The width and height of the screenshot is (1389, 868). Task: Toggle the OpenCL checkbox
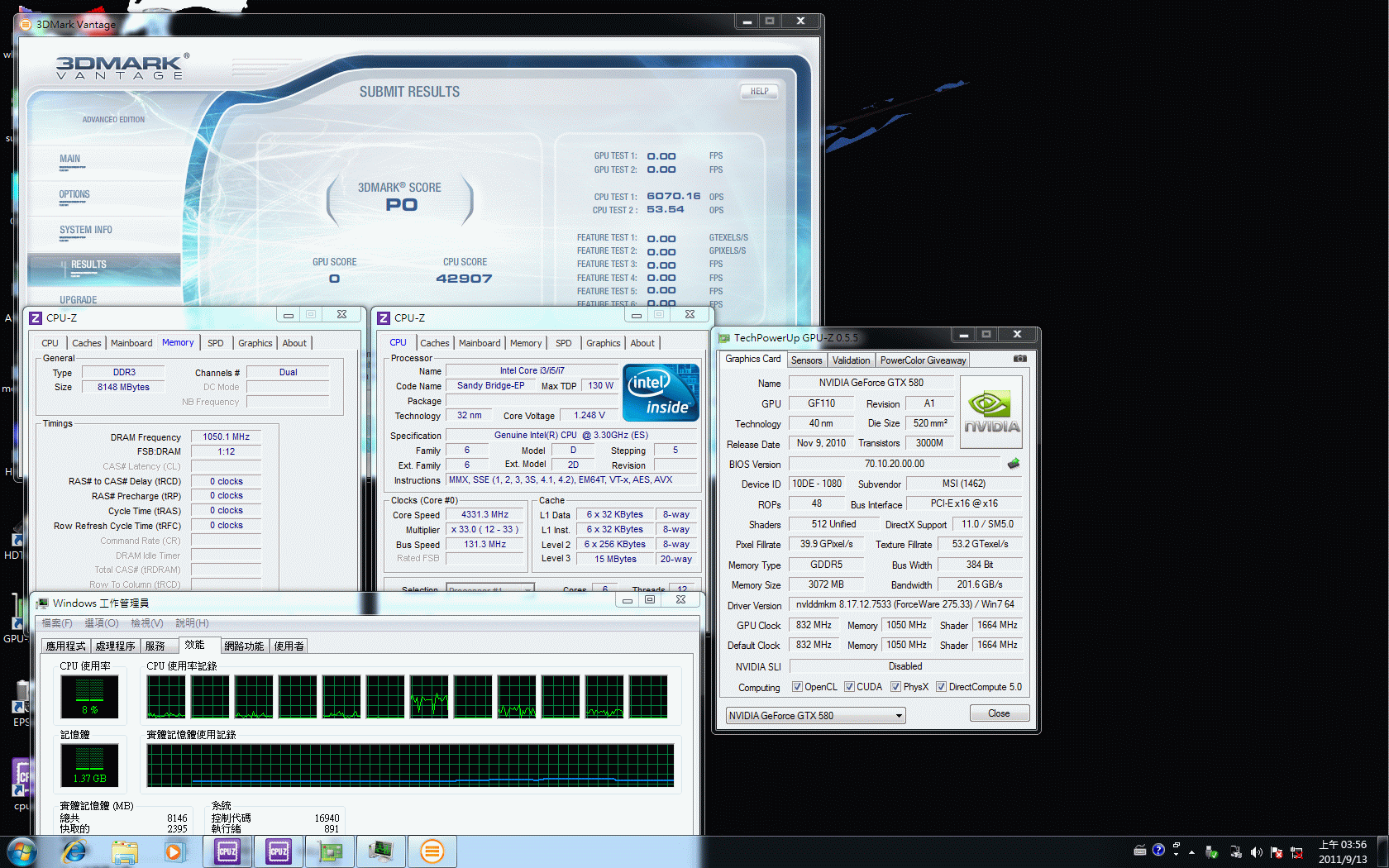[797, 687]
